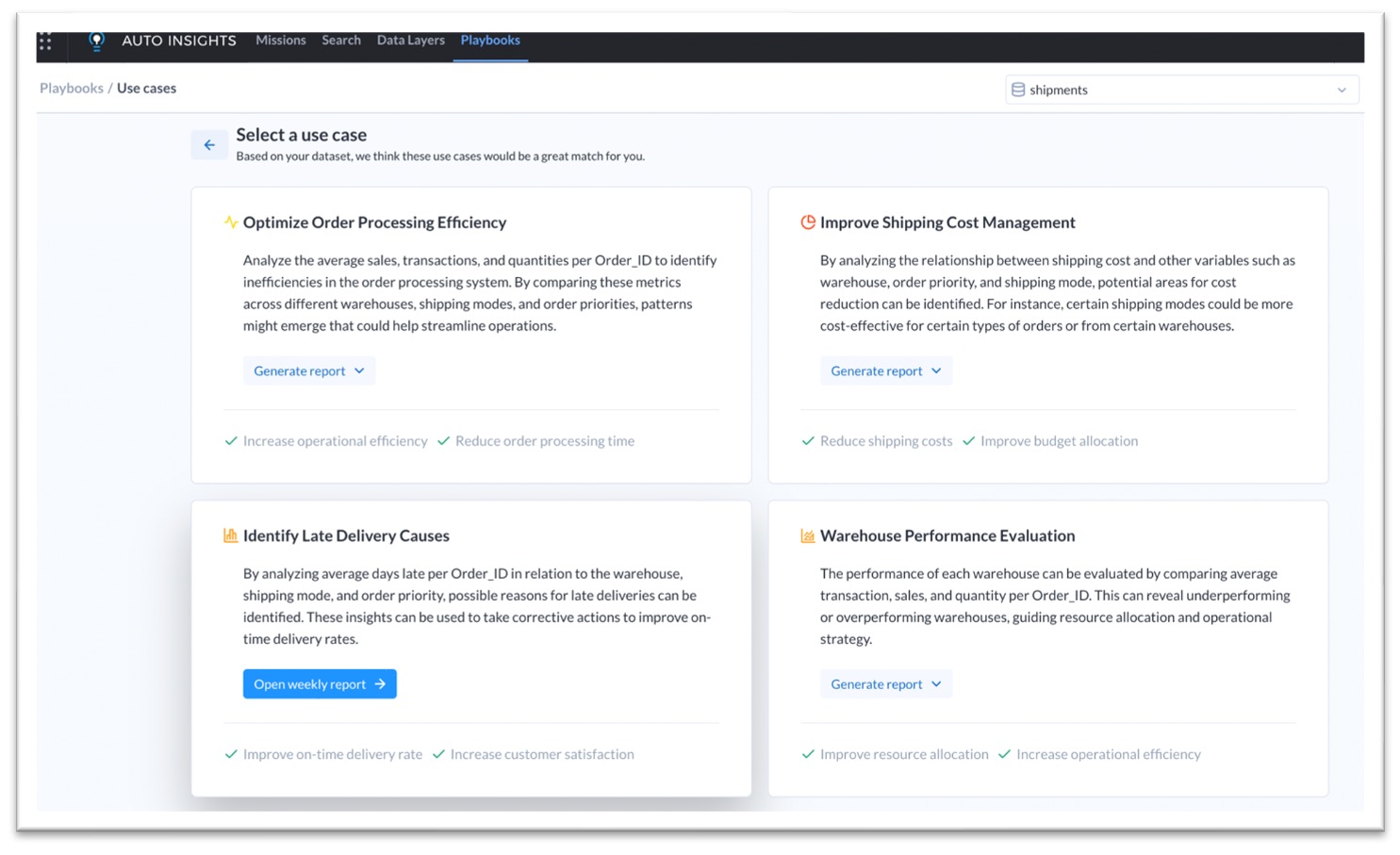Click the Optimize Order Processing pulse icon
Viewport: 1400px width, 855px height.
[231, 222]
